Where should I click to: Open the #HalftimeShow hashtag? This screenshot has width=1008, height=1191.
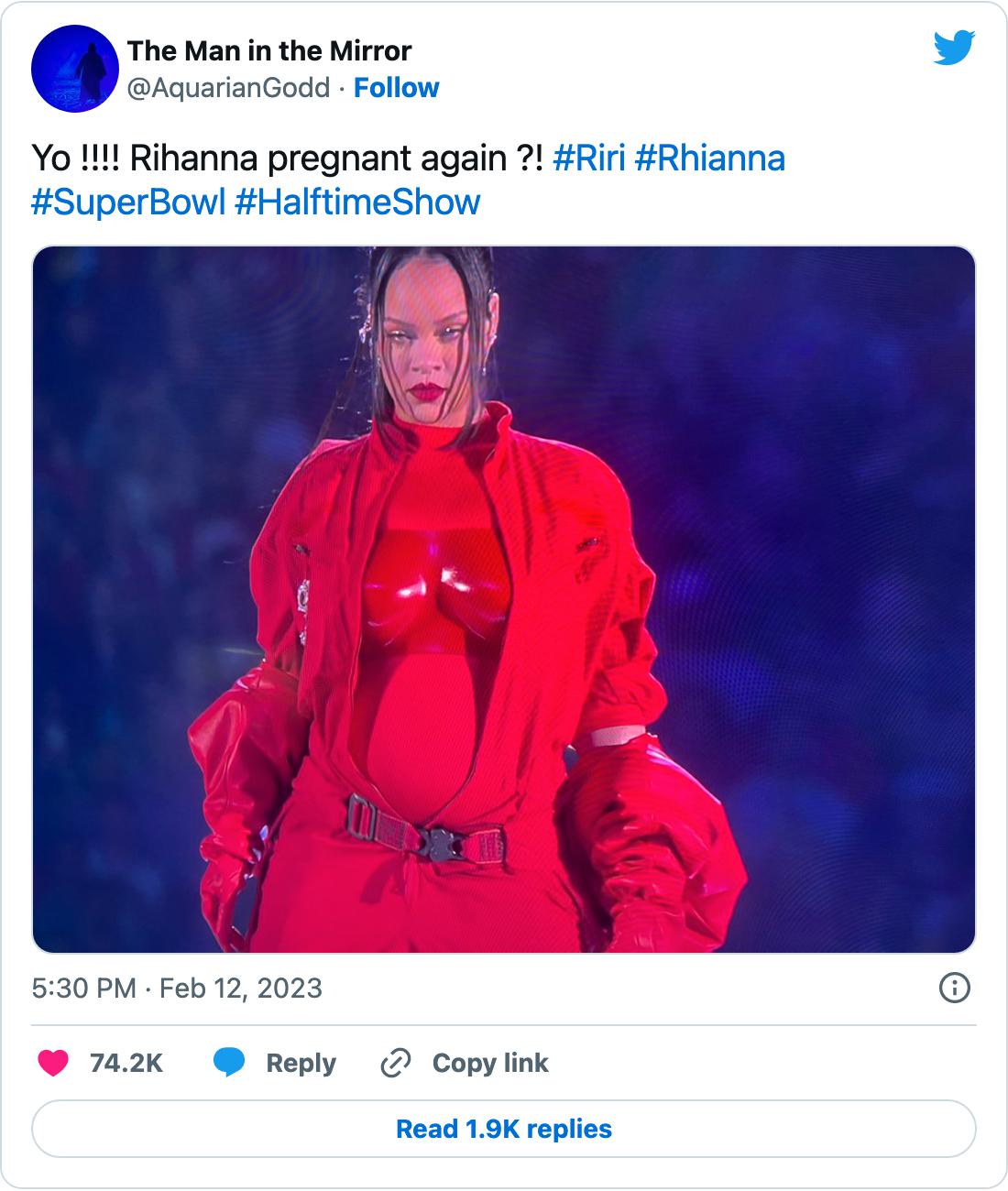tap(357, 202)
